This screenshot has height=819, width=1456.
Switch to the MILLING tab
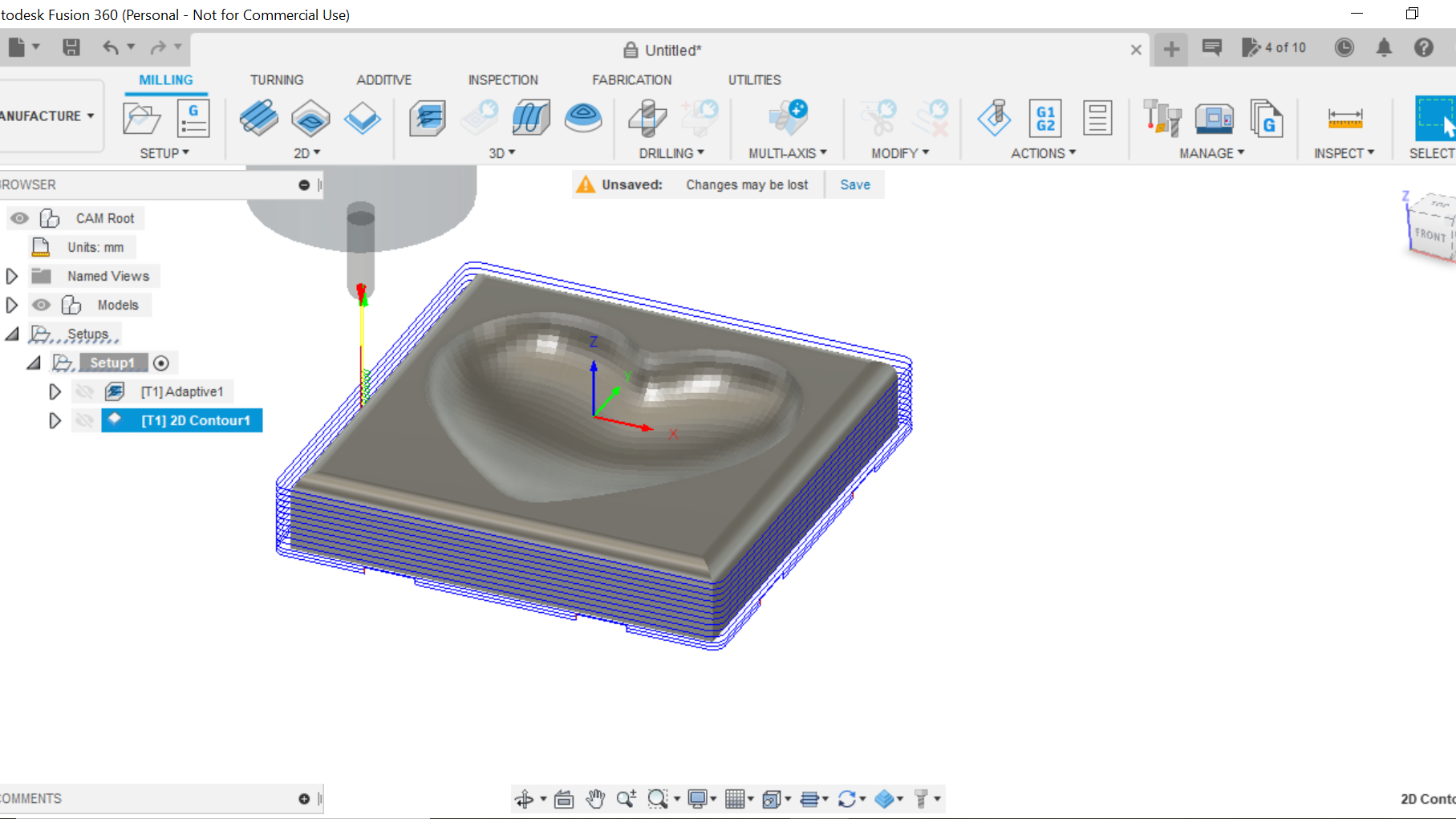point(166,80)
